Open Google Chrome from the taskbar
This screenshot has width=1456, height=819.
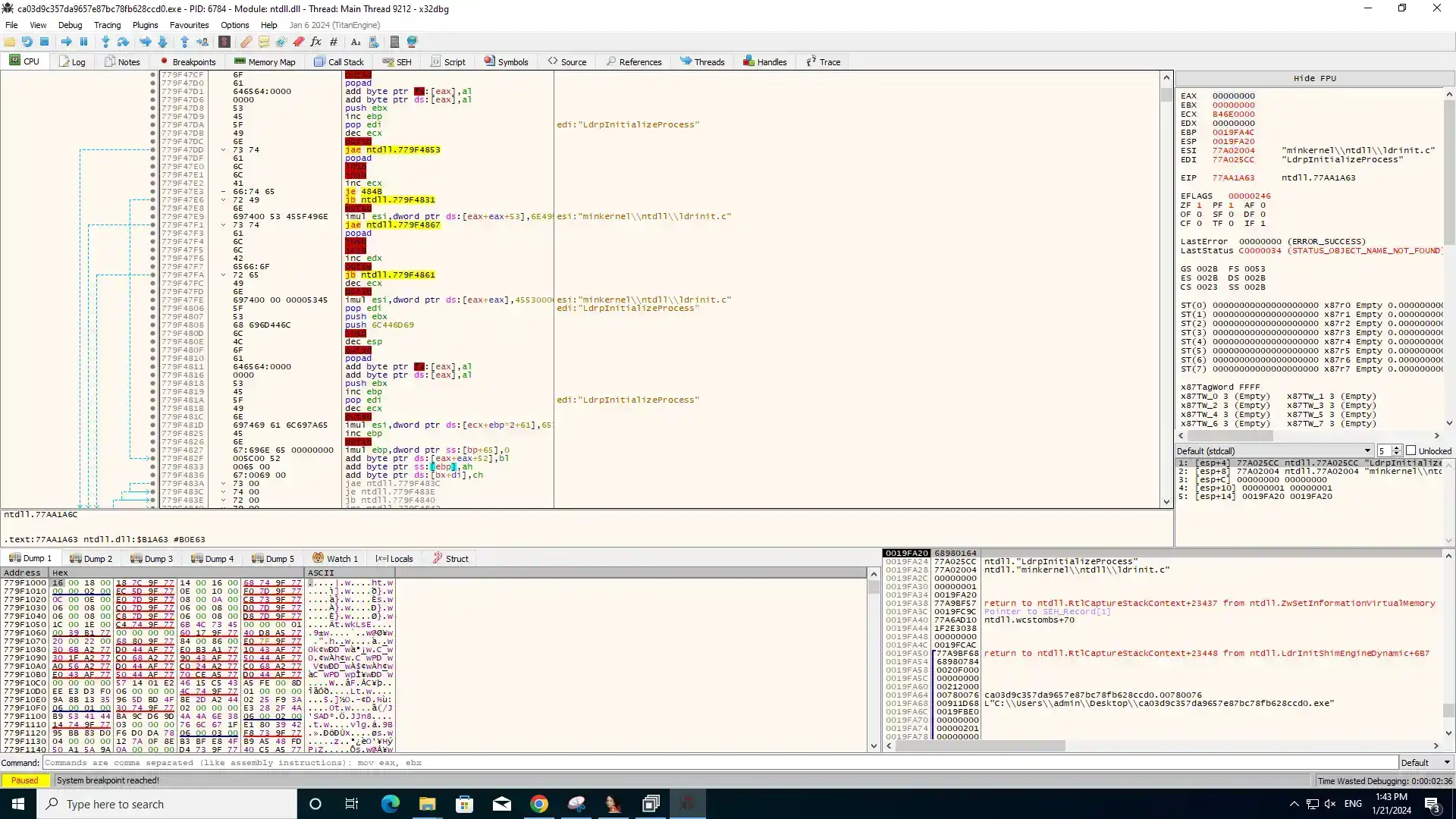pyautogui.click(x=539, y=804)
